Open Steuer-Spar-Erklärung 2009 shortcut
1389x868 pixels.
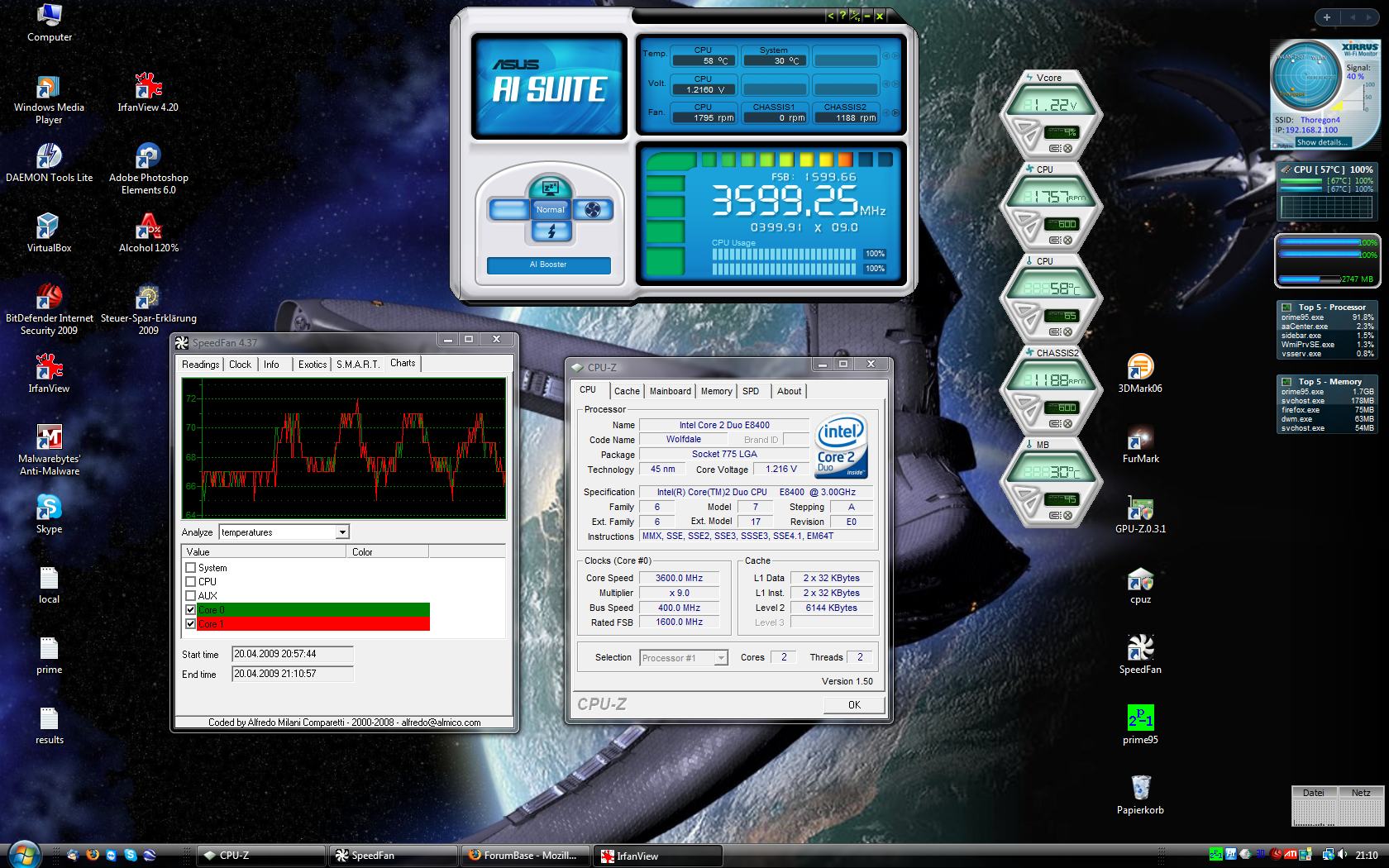148,309
